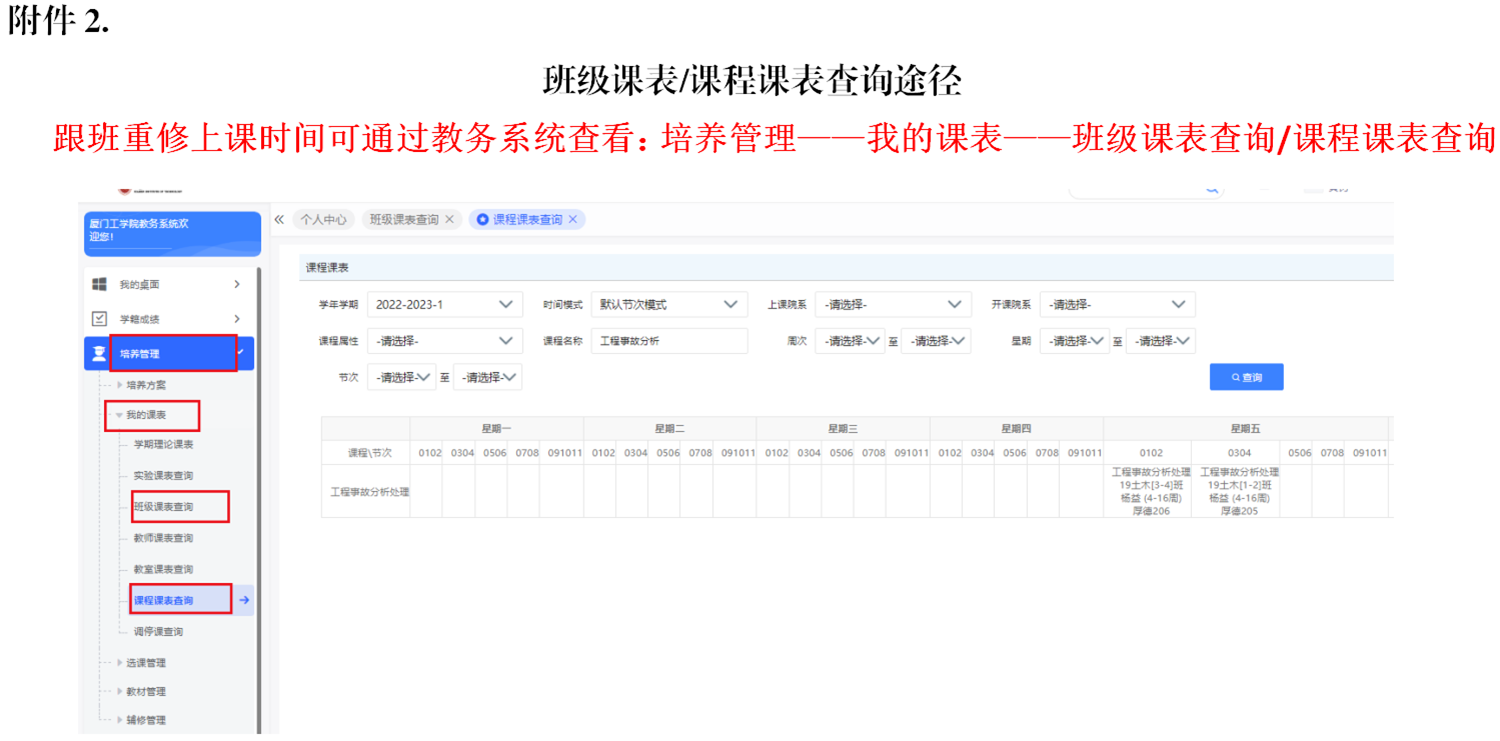This screenshot has height=741, width=1500.
Task: Open 实验课表查询 in sidebar
Action: (164, 475)
